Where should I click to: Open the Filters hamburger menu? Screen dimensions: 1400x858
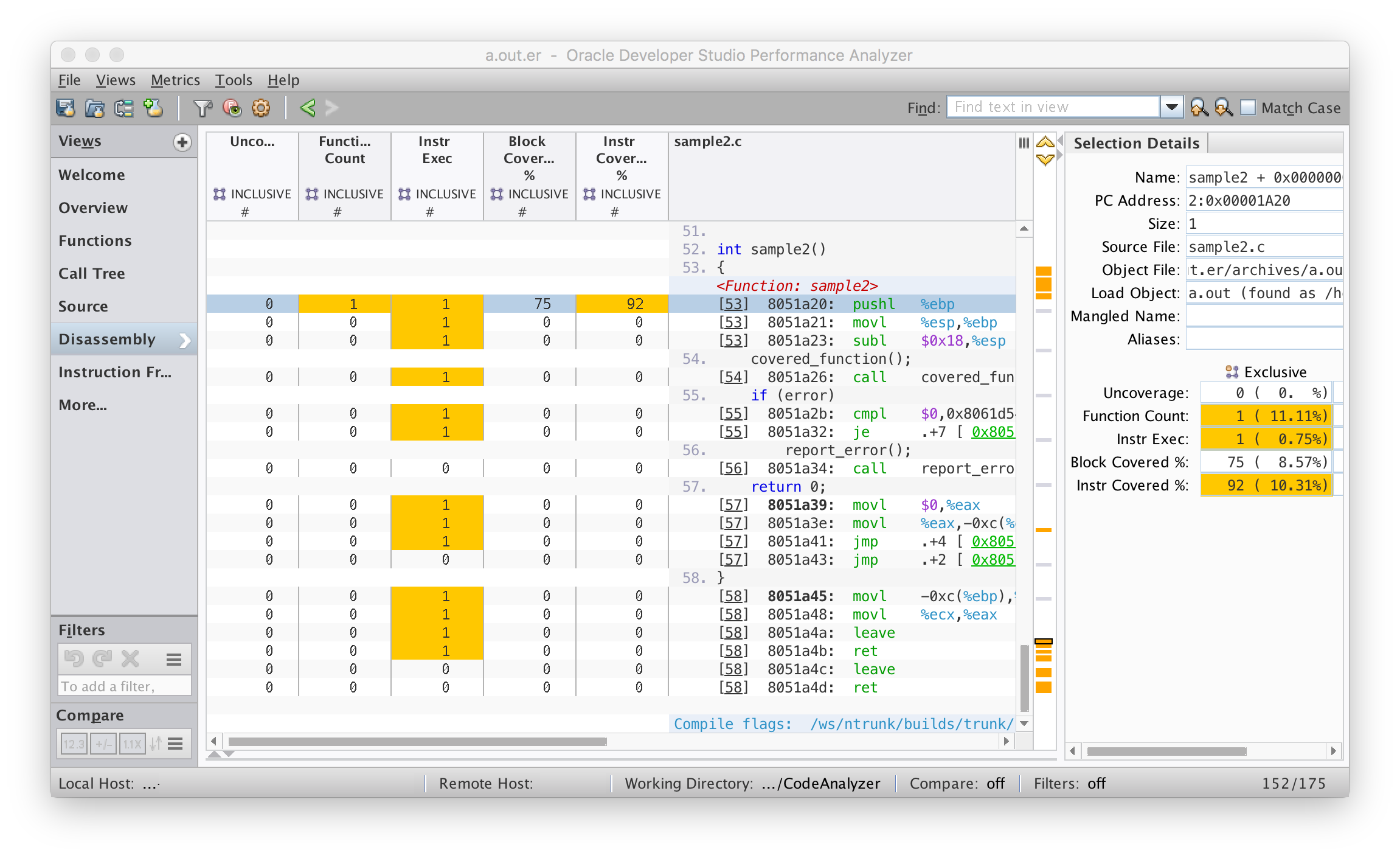(174, 660)
